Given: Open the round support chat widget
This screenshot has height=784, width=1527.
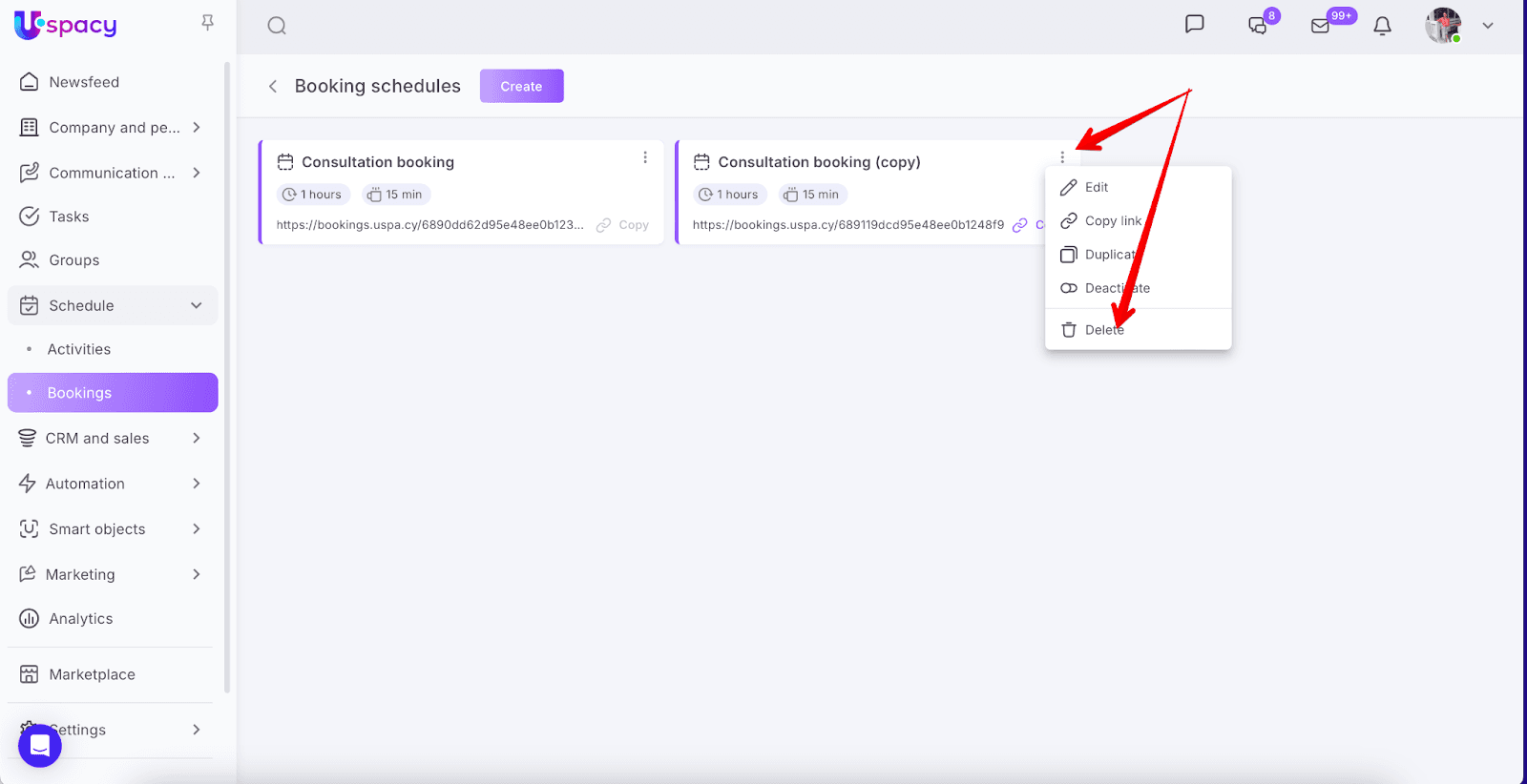Looking at the screenshot, I should [40, 745].
